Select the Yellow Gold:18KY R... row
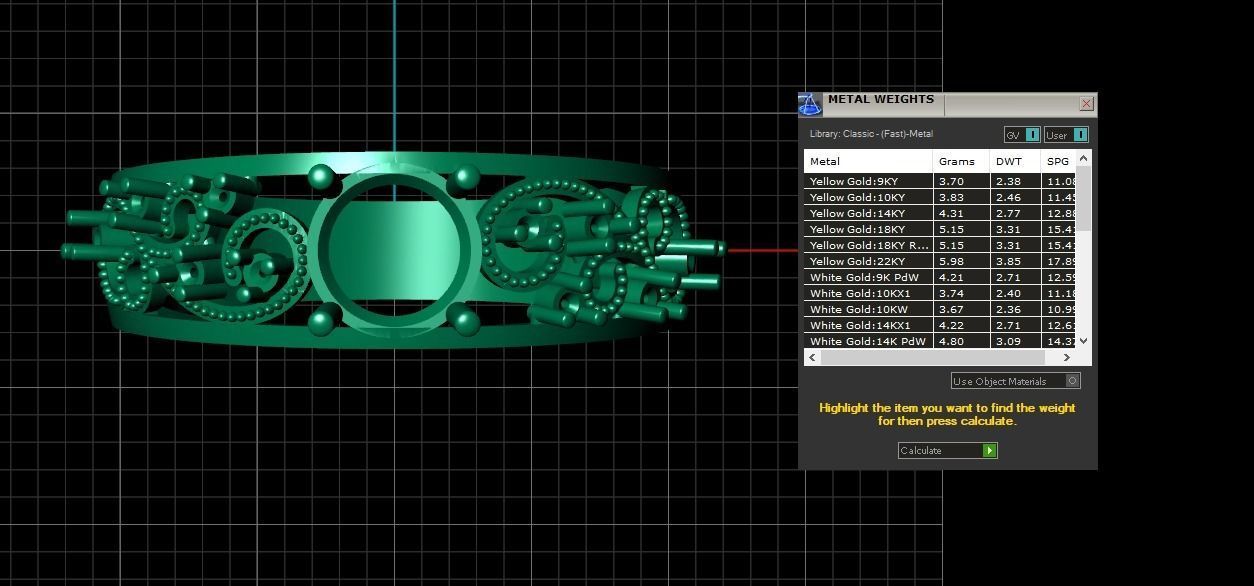 (x=940, y=245)
